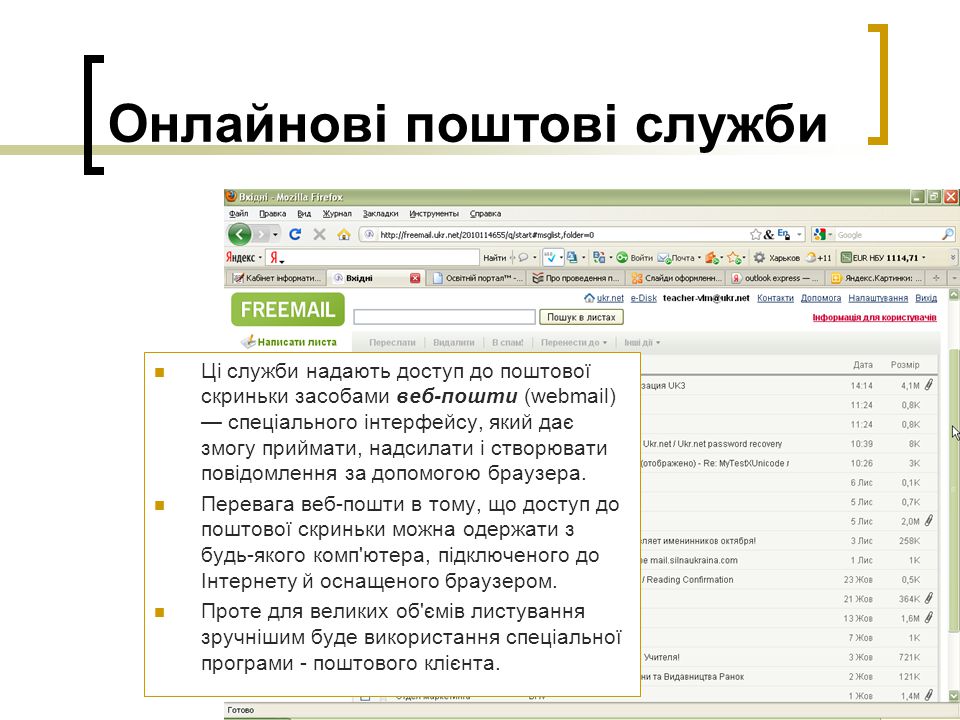The width and height of the screenshot is (960, 720).
Task: Click the FREEMAIL logo
Action: pos(288,309)
